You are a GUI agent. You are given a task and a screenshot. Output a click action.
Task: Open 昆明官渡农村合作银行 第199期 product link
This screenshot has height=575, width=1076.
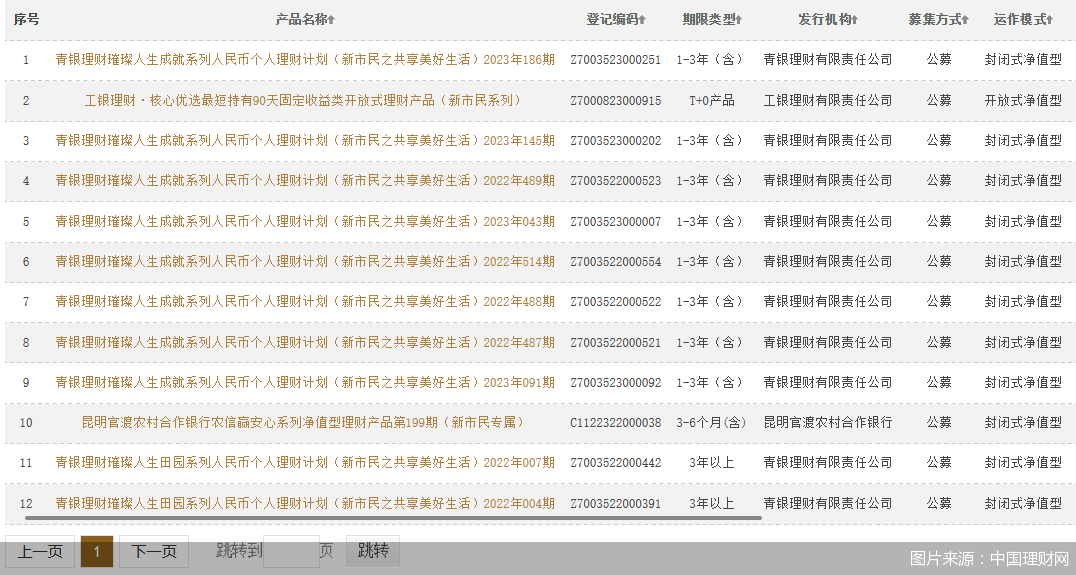pyautogui.click(x=303, y=423)
